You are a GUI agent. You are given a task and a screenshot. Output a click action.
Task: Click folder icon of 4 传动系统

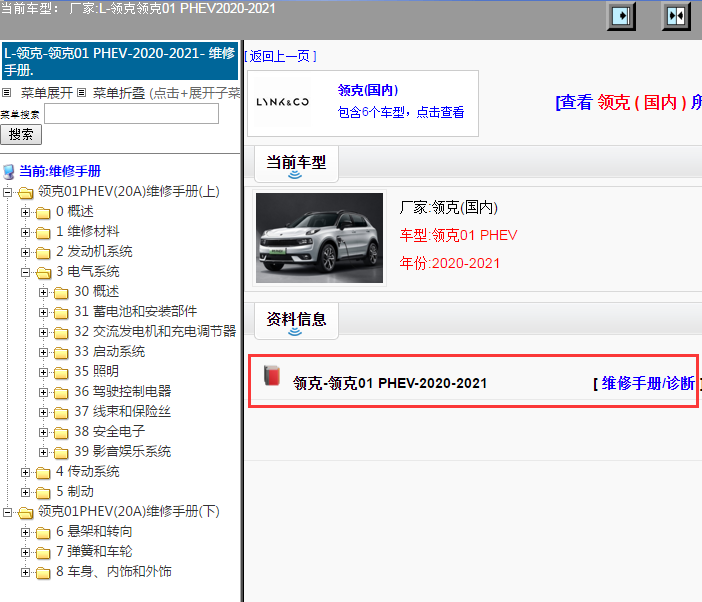(x=43, y=473)
